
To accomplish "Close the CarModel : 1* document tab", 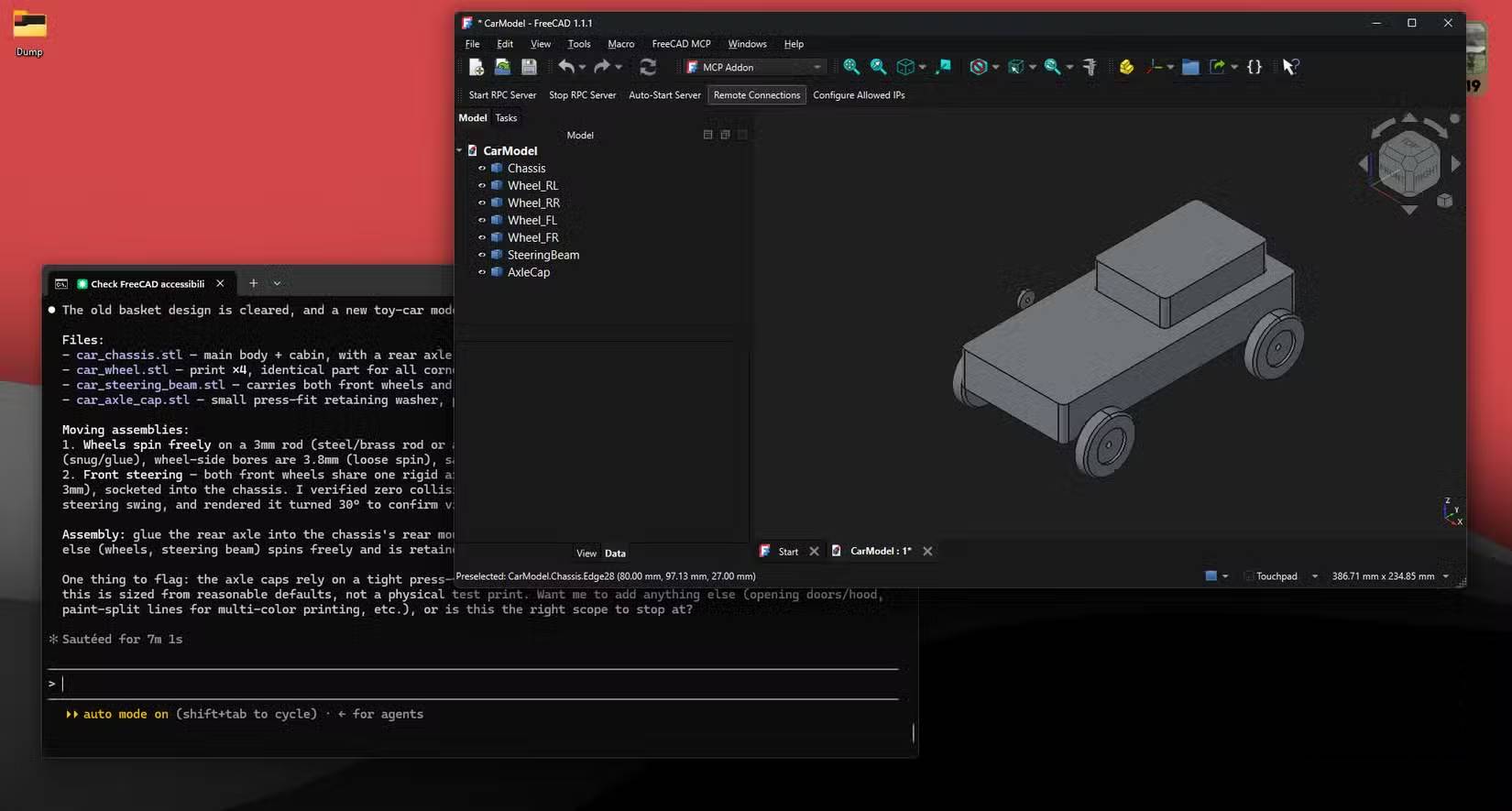I will (x=927, y=552).
